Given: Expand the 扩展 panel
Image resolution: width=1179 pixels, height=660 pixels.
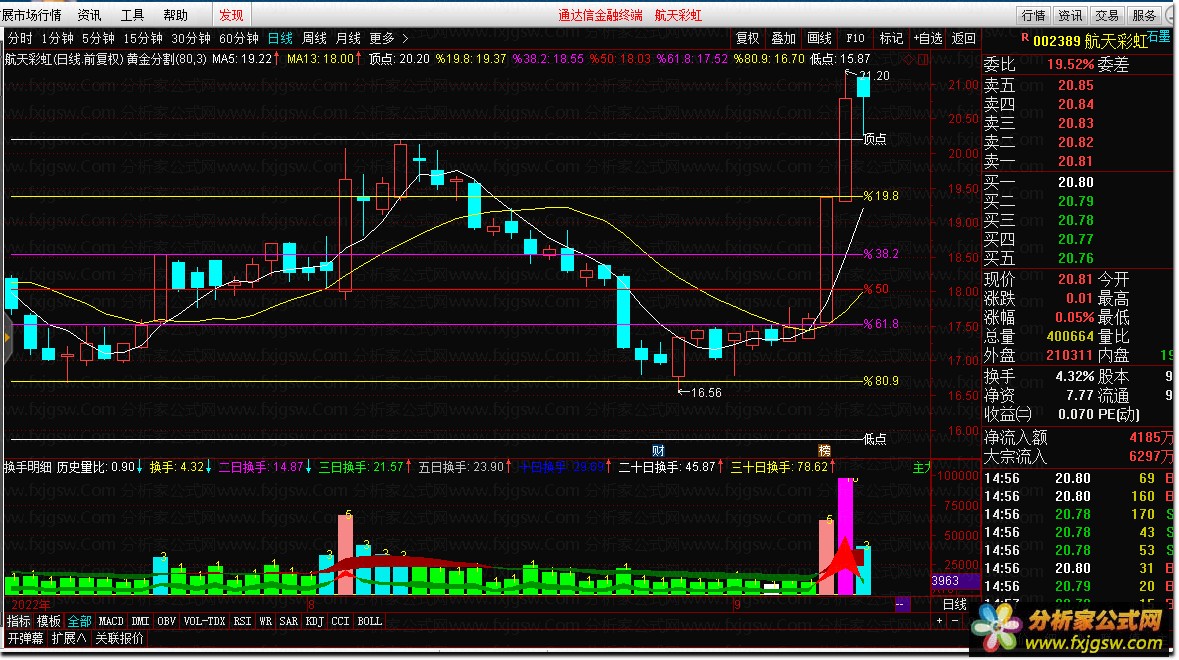Looking at the screenshot, I should 68,639.
